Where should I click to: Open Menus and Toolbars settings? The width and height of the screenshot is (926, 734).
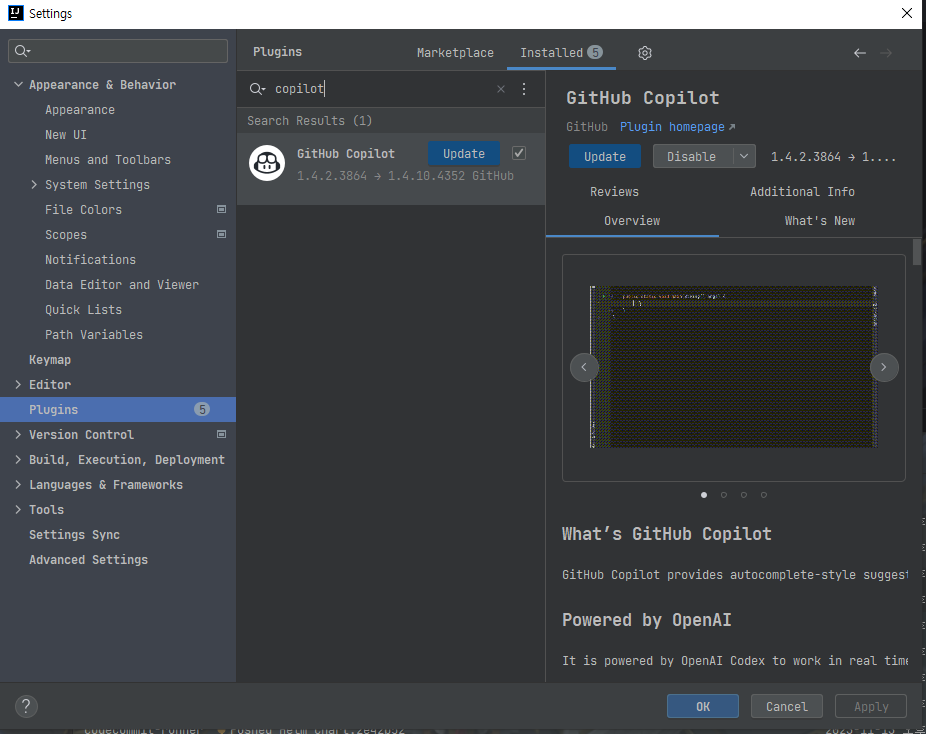click(x=108, y=160)
